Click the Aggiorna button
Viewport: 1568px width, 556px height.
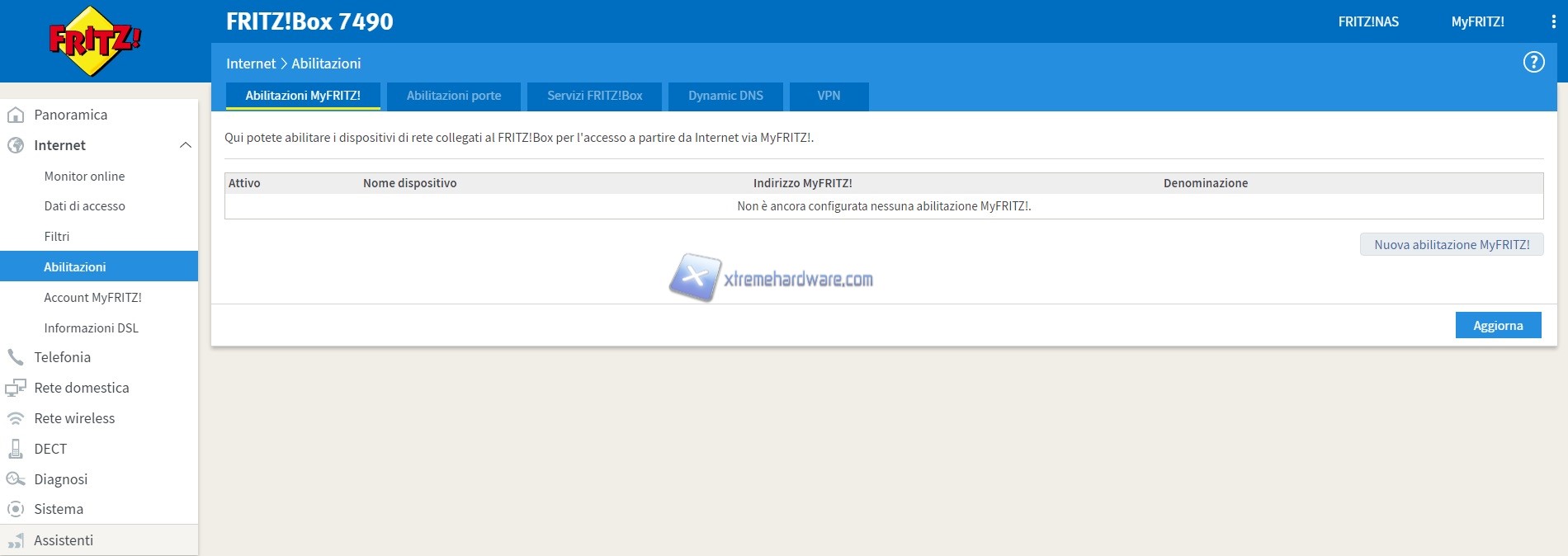1498,326
